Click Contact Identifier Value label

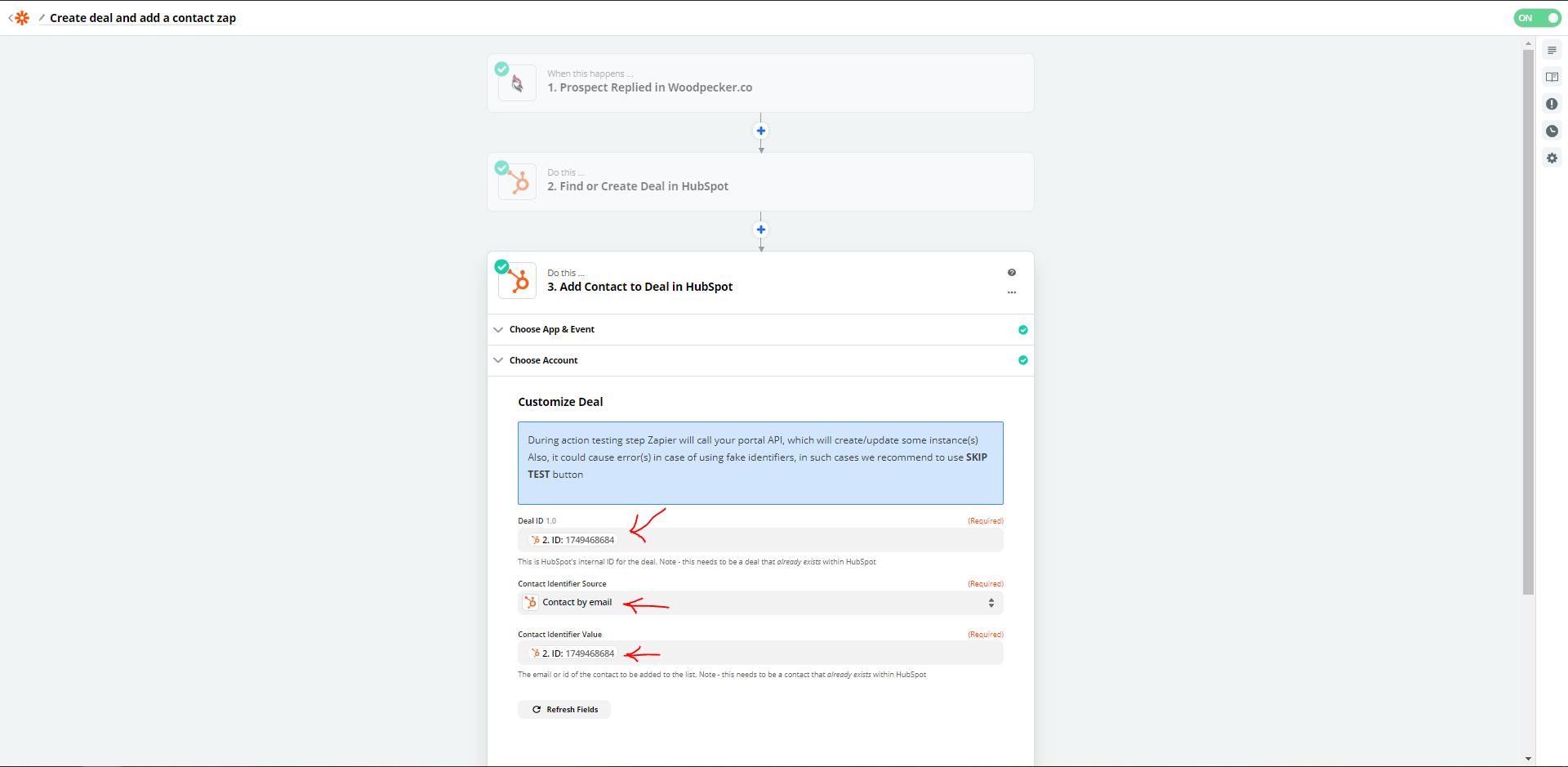(x=559, y=635)
